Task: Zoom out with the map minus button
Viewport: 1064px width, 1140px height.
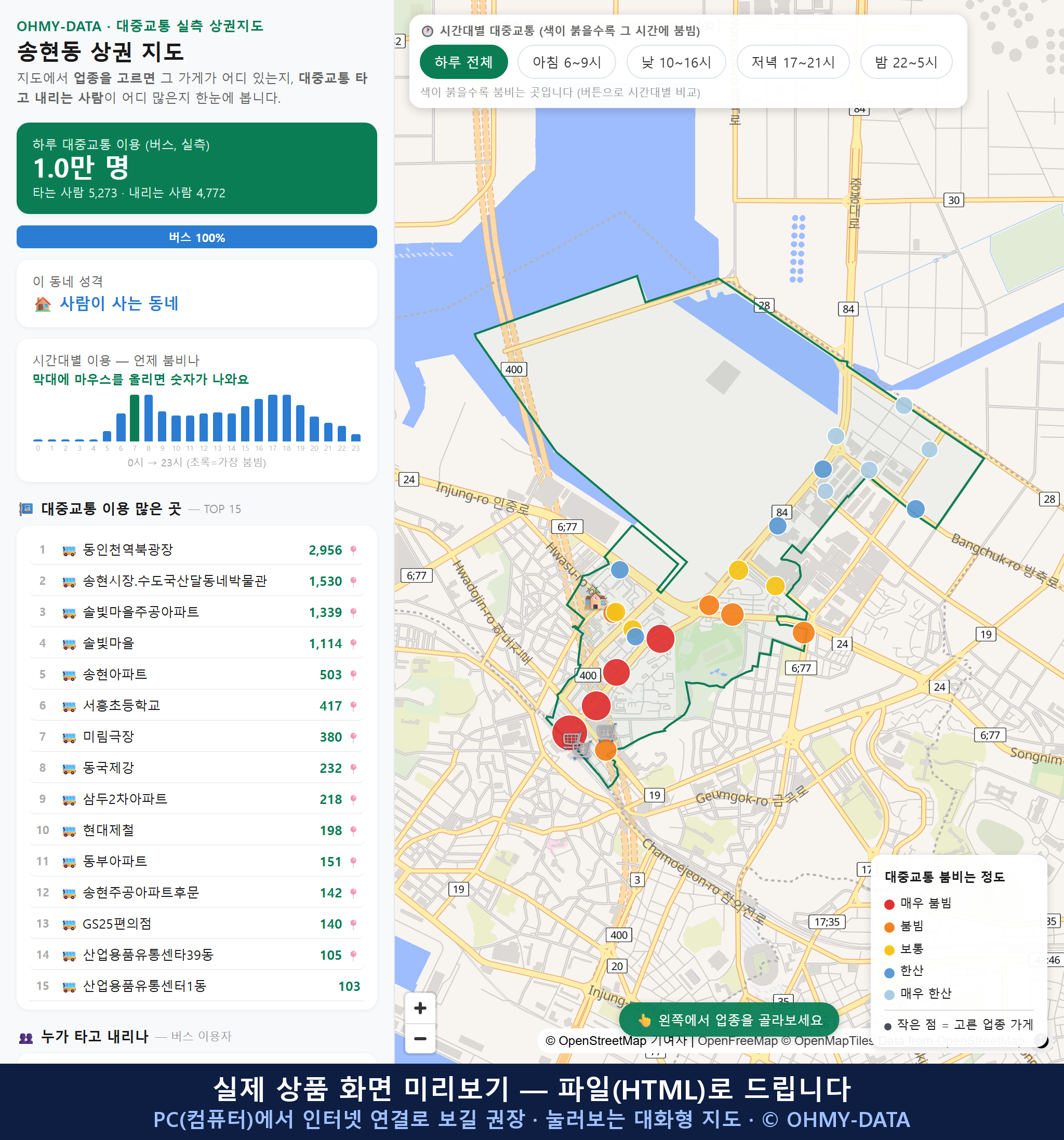Action: 420,1039
